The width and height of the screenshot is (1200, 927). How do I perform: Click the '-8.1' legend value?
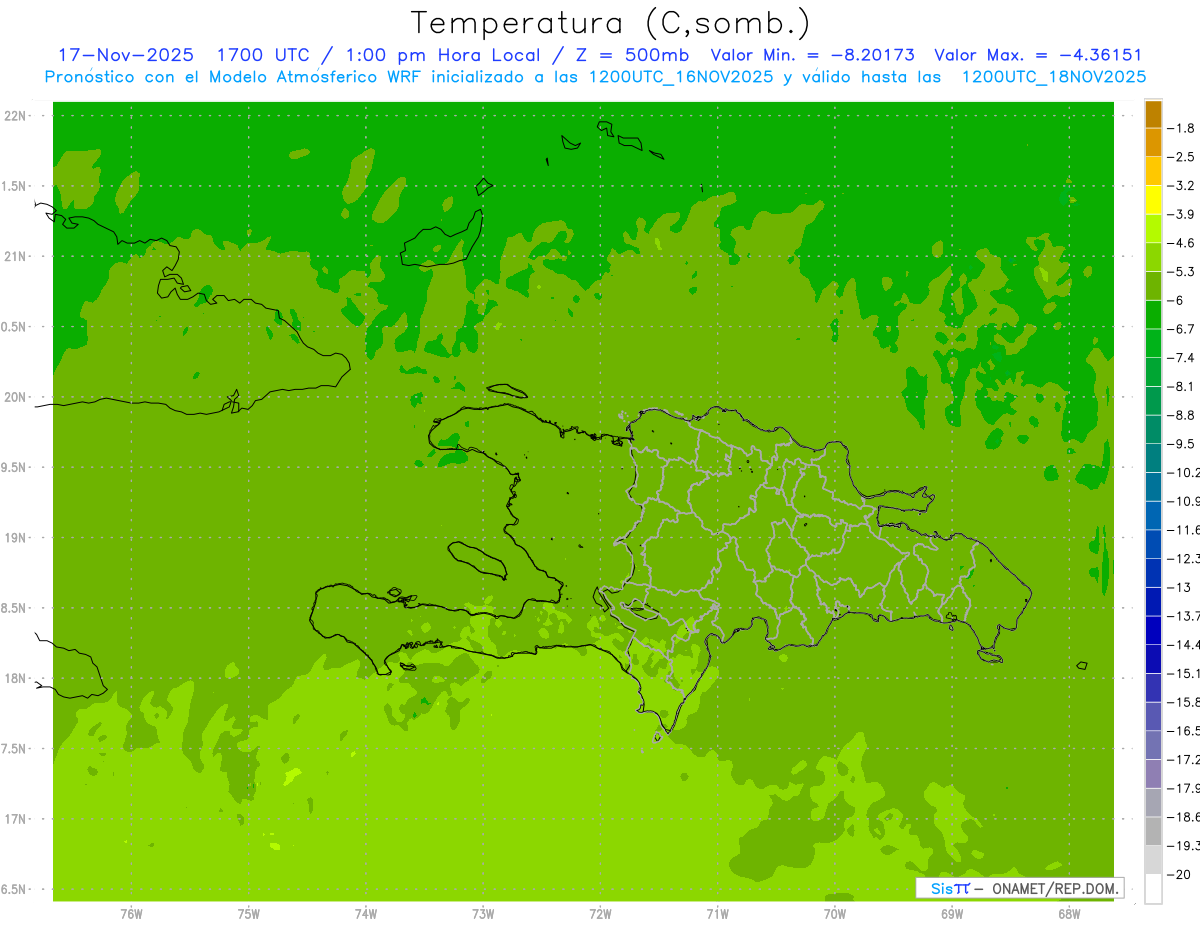[1182, 386]
